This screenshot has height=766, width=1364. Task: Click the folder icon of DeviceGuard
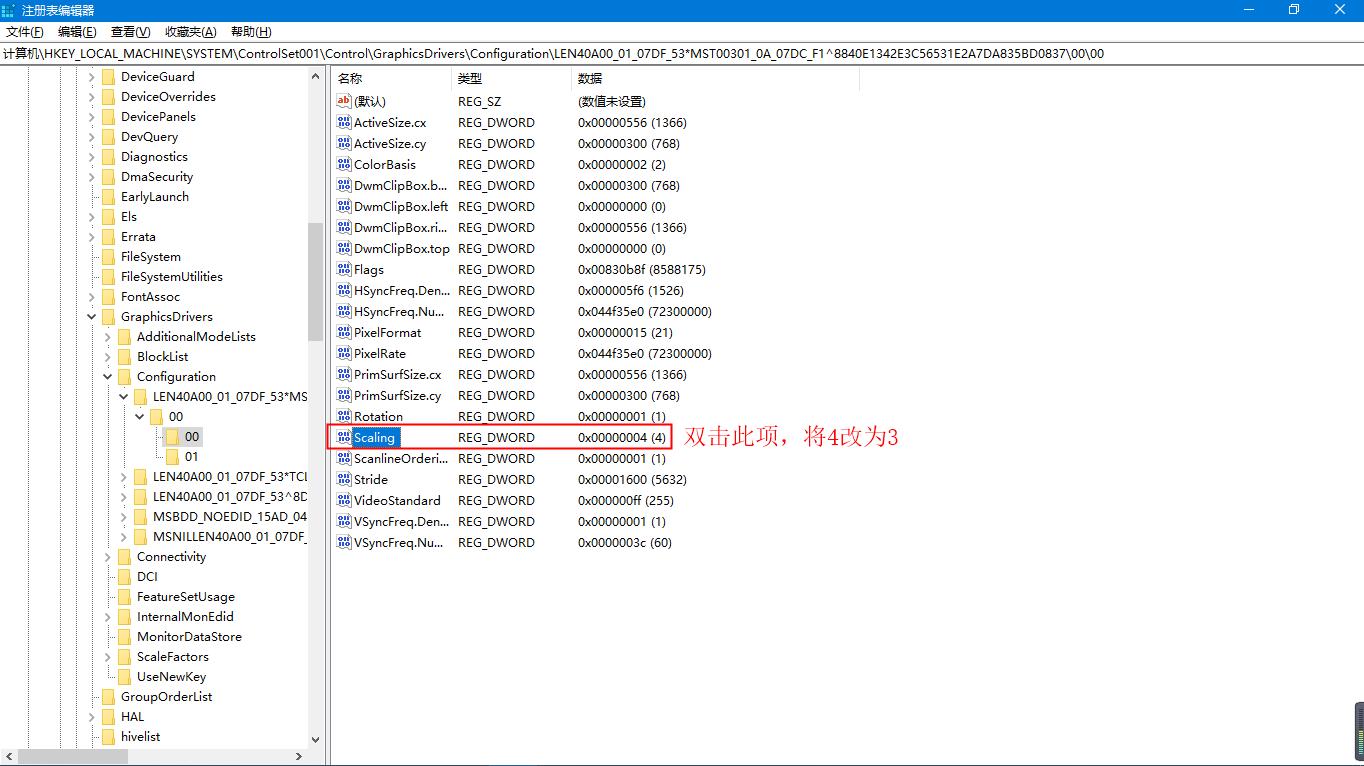pyautogui.click(x=108, y=77)
